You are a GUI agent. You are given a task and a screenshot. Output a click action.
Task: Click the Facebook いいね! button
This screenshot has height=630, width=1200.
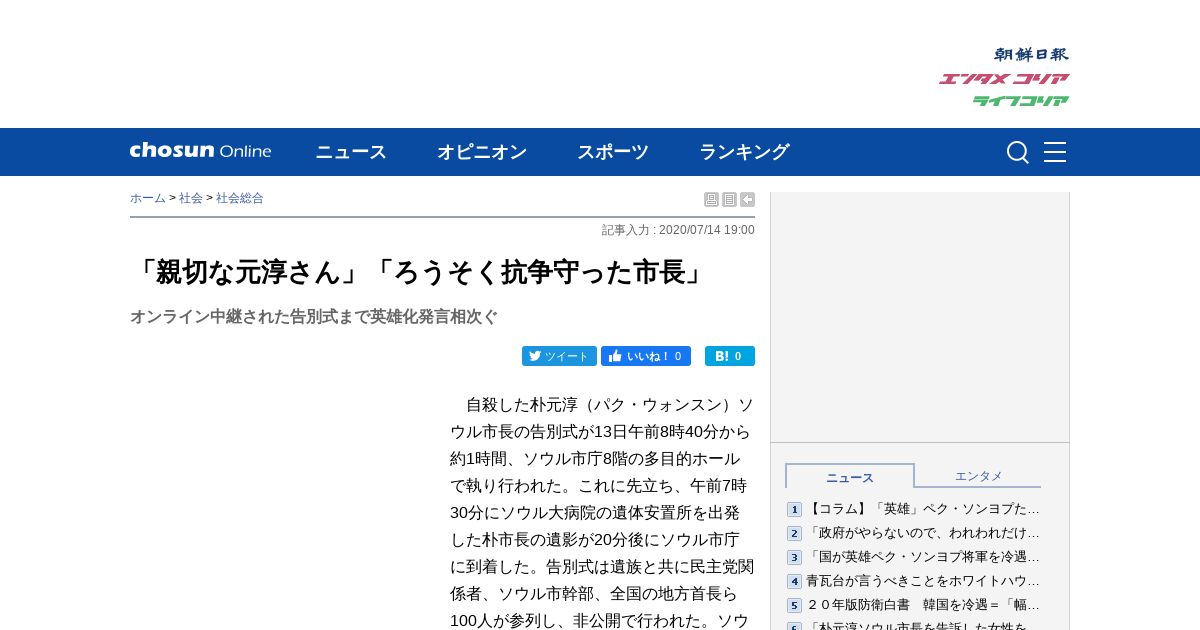pyautogui.click(x=646, y=356)
